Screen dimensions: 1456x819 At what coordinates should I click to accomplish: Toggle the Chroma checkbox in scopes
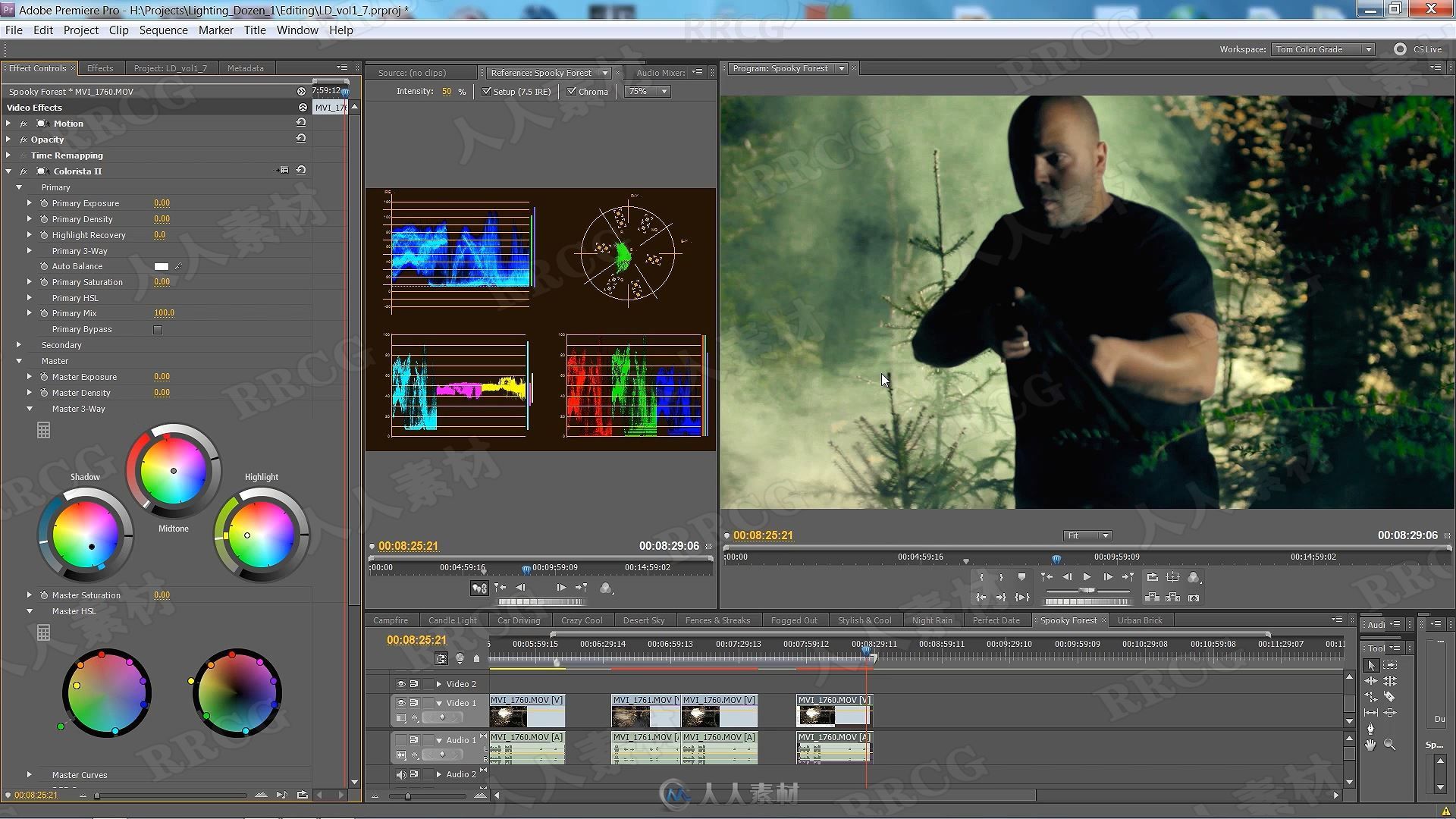click(x=572, y=91)
